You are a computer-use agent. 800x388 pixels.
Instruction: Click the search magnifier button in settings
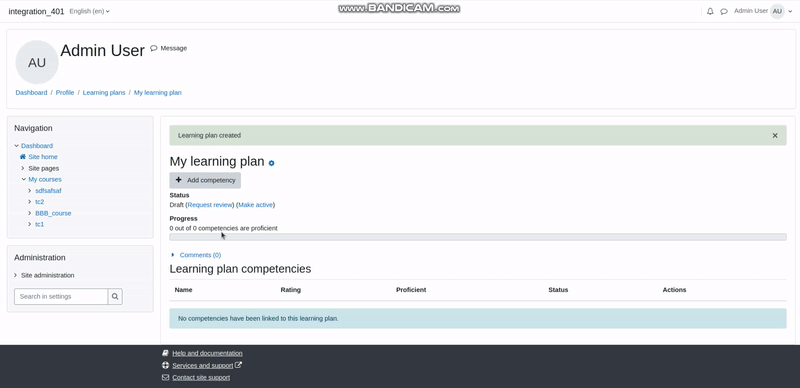(115, 297)
